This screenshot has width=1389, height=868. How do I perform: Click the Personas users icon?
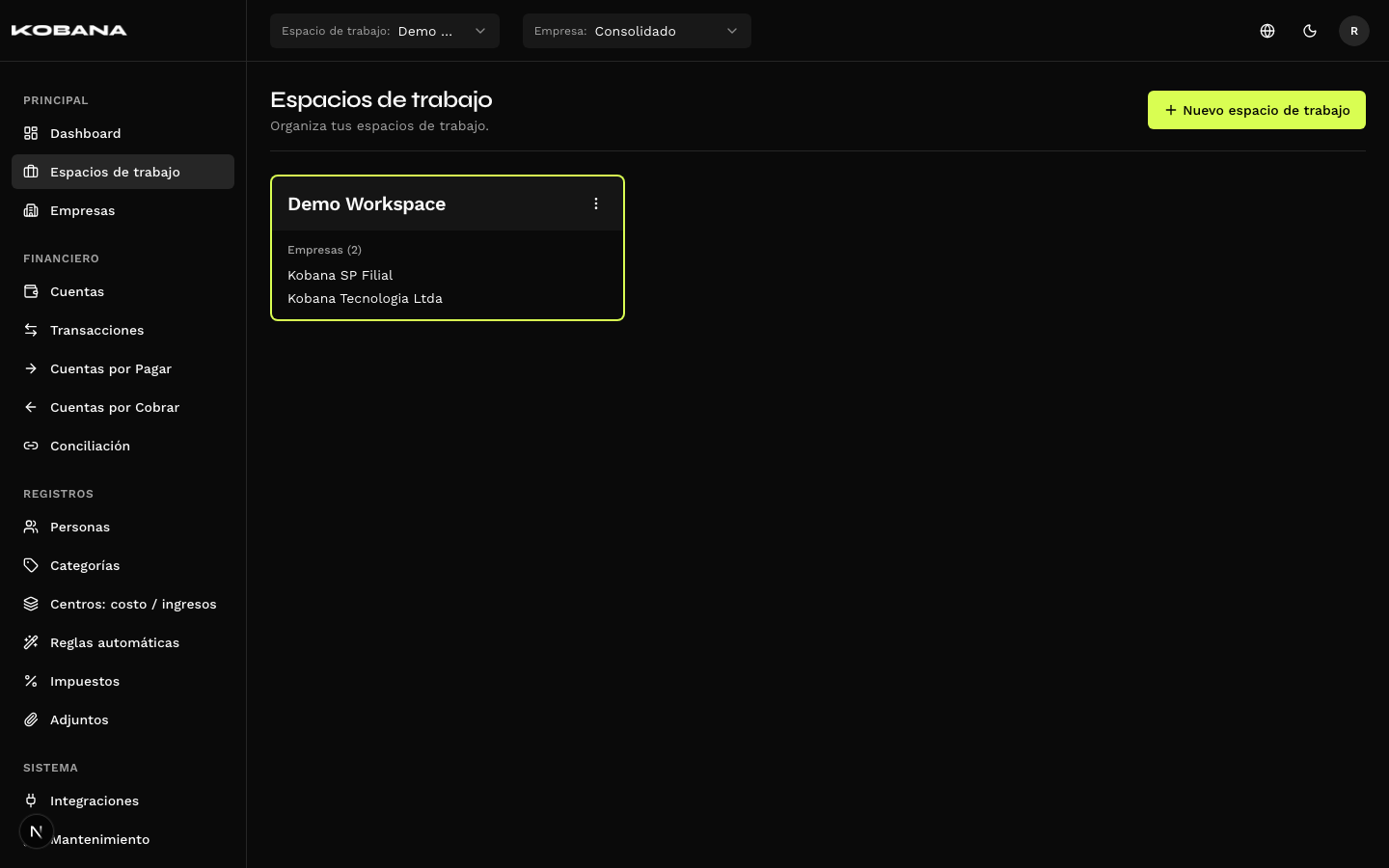coord(31,527)
